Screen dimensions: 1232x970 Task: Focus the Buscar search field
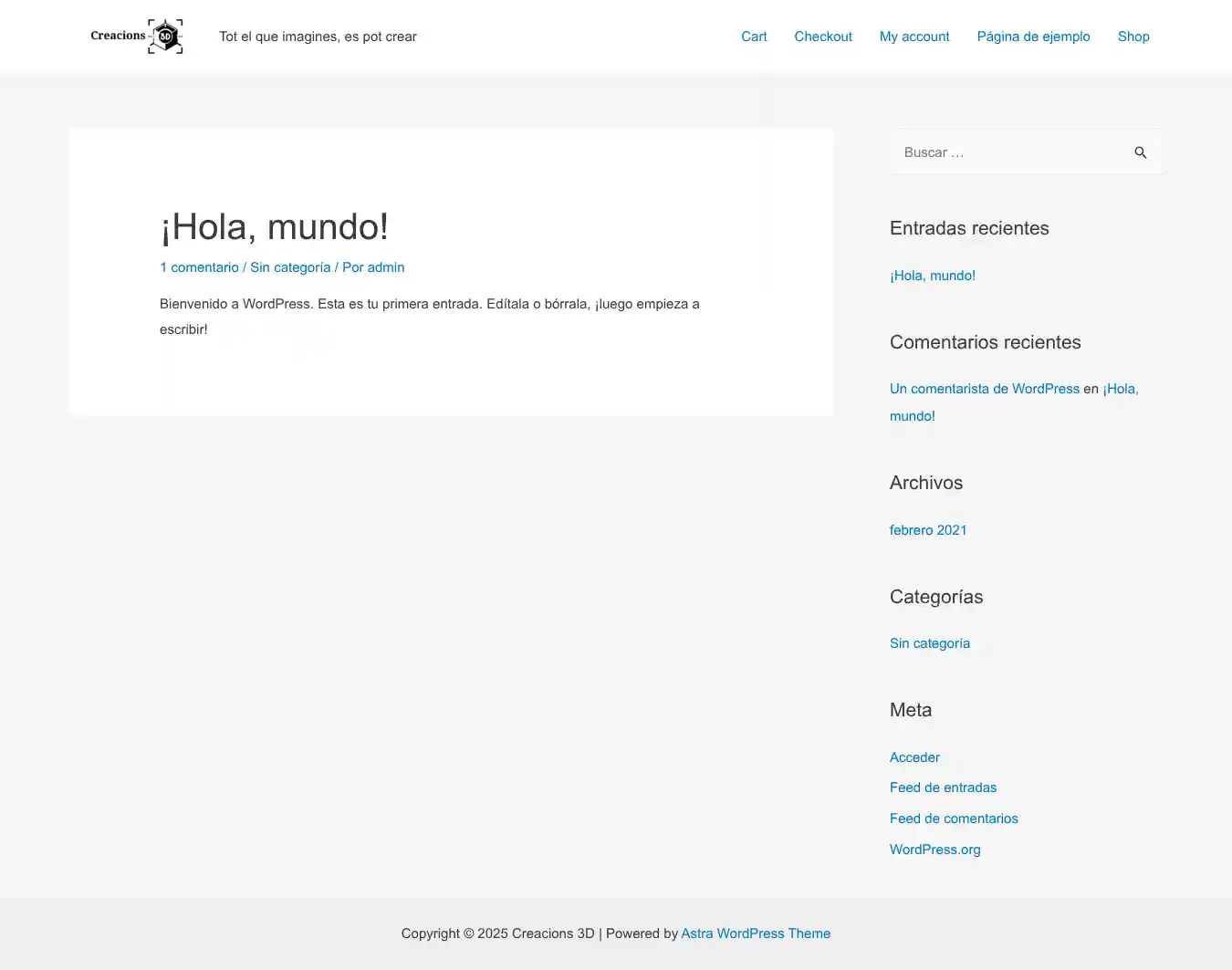pyautogui.click(x=1008, y=152)
